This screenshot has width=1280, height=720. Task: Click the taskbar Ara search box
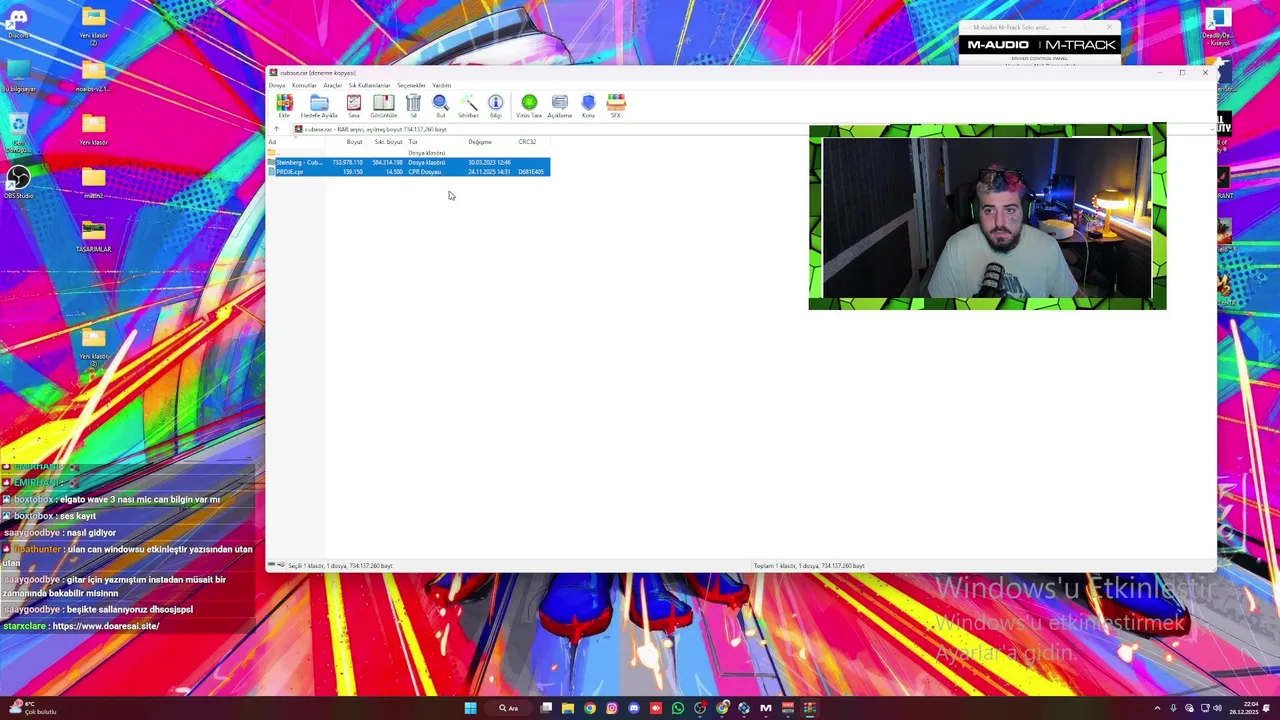pyautogui.click(x=510, y=708)
